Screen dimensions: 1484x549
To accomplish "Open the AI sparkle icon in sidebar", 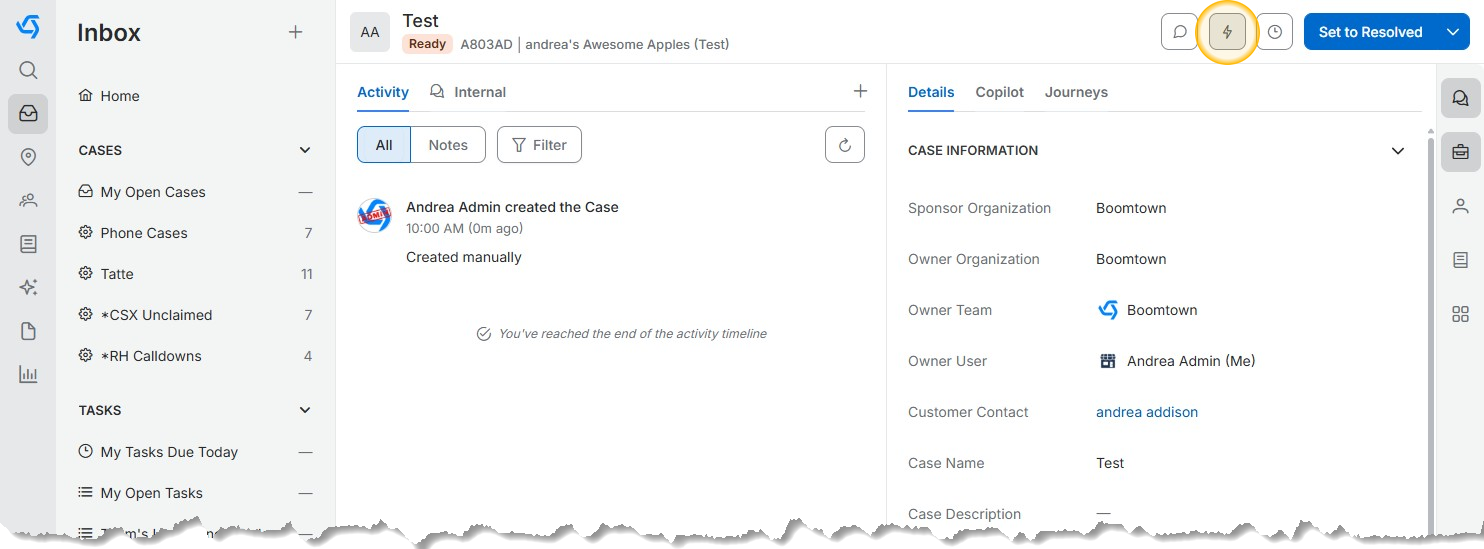I will [28, 288].
